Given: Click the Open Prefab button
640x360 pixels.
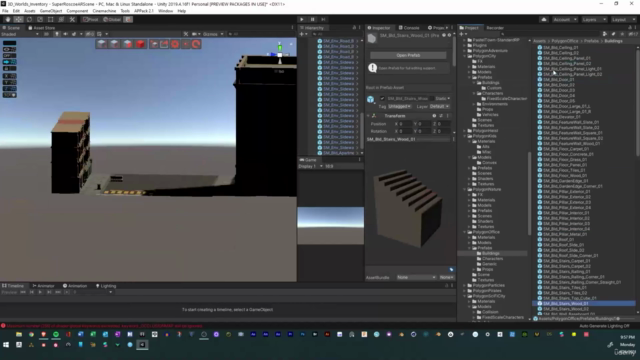Looking at the screenshot, I should pyautogui.click(x=408, y=55).
